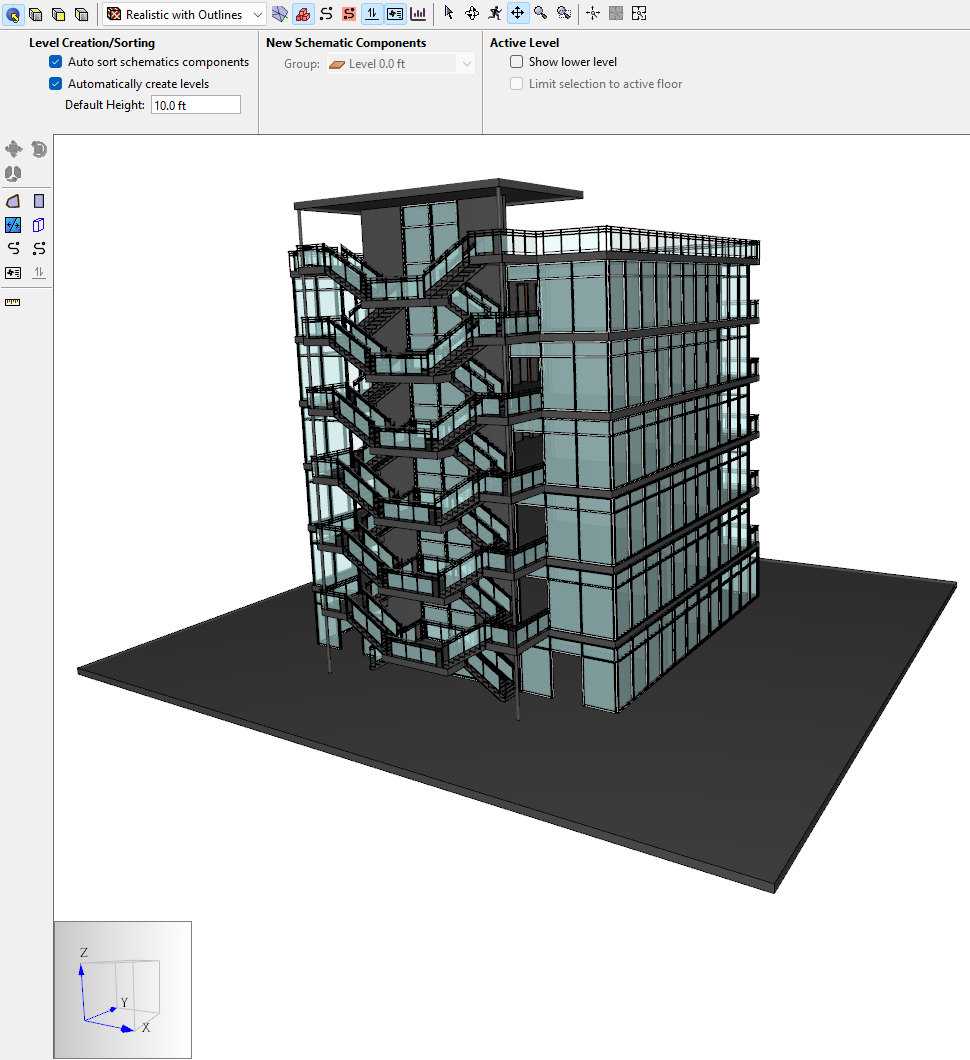
Task: Select the zoom box magnifier tool
Action: click(563, 13)
